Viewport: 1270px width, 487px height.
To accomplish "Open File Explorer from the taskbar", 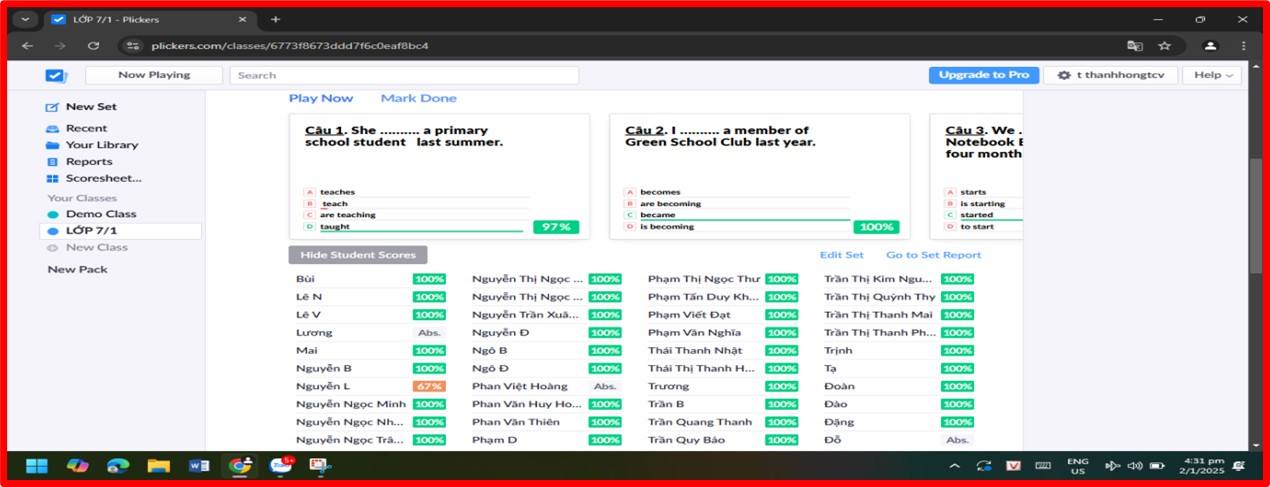I will [x=158, y=466].
